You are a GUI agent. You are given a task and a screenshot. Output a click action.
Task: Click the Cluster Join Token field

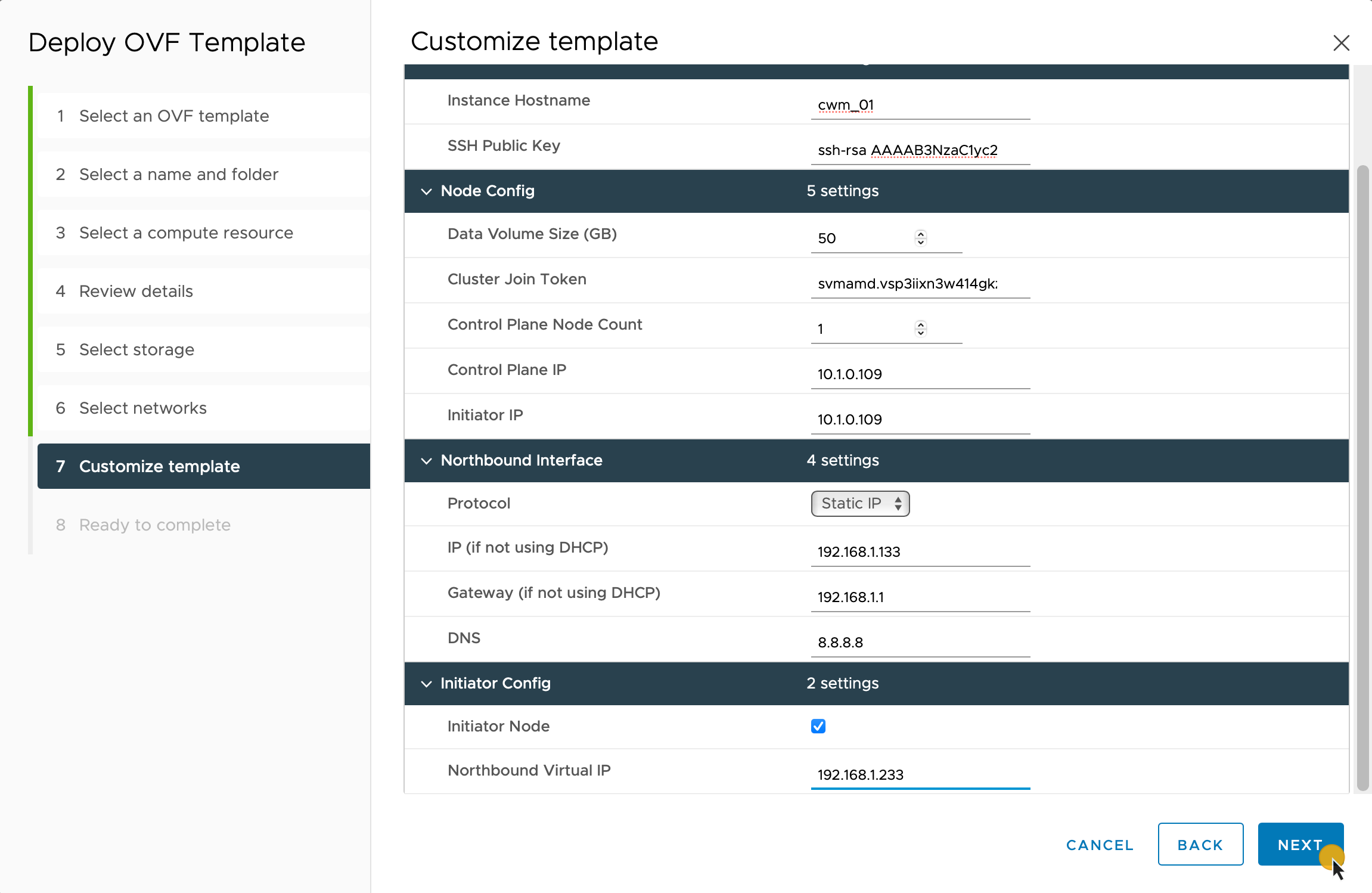(x=920, y=284)
